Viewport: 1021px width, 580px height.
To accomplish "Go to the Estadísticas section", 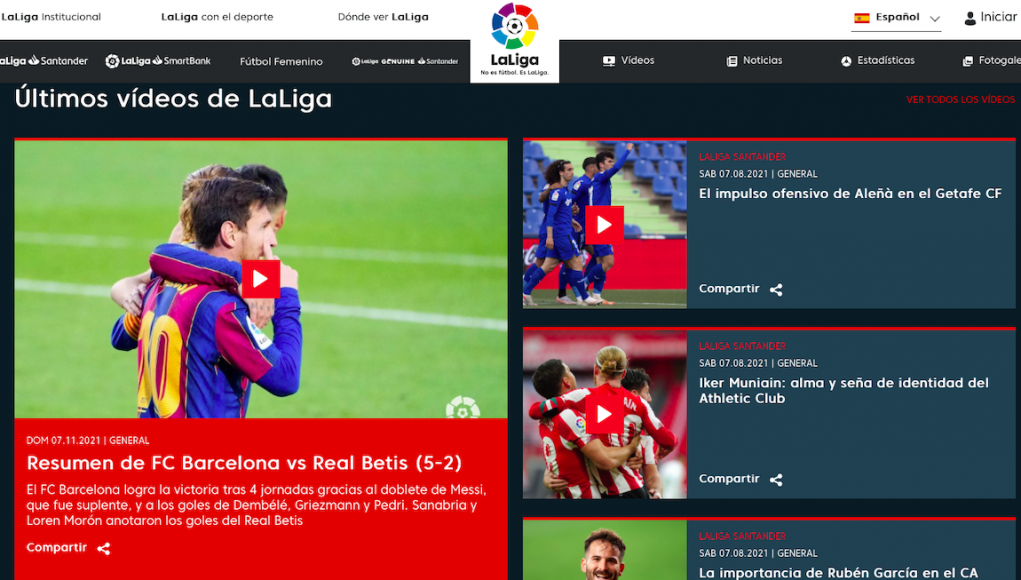I will click(878, 61).
